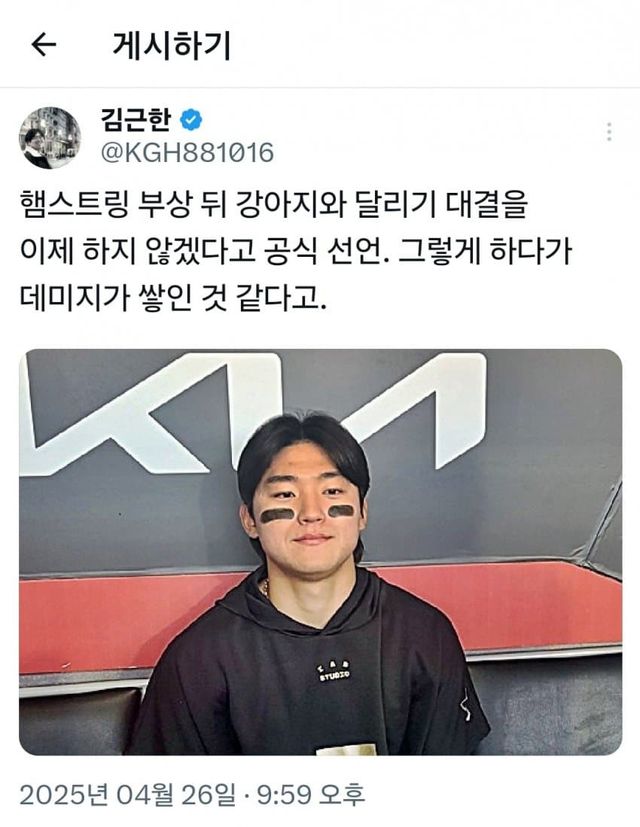Open the @KGH881016 handle link
Screen dimensions: 640x827
click(187, 153)
